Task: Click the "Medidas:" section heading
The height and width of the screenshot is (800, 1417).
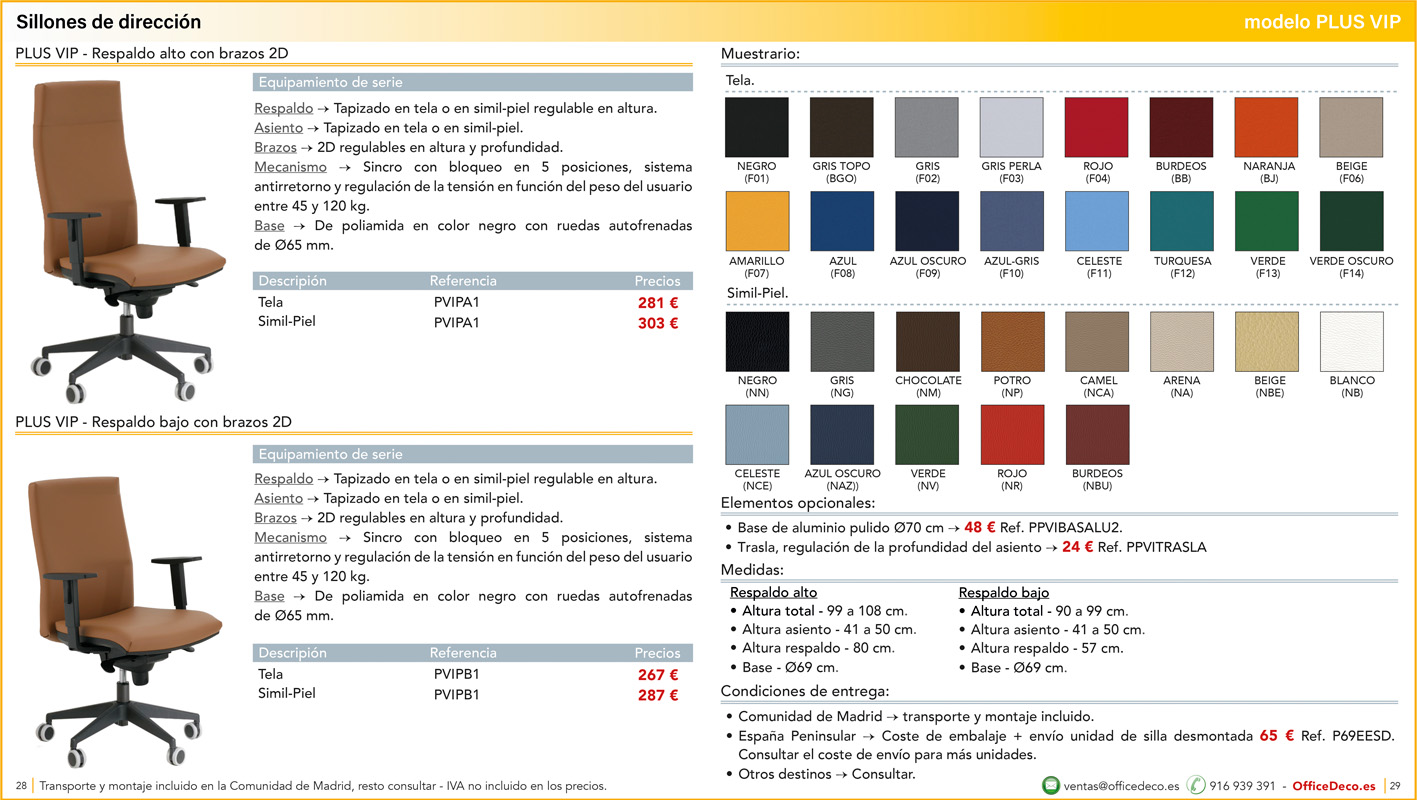Action: pyautogui.click(x=752, y=570)
